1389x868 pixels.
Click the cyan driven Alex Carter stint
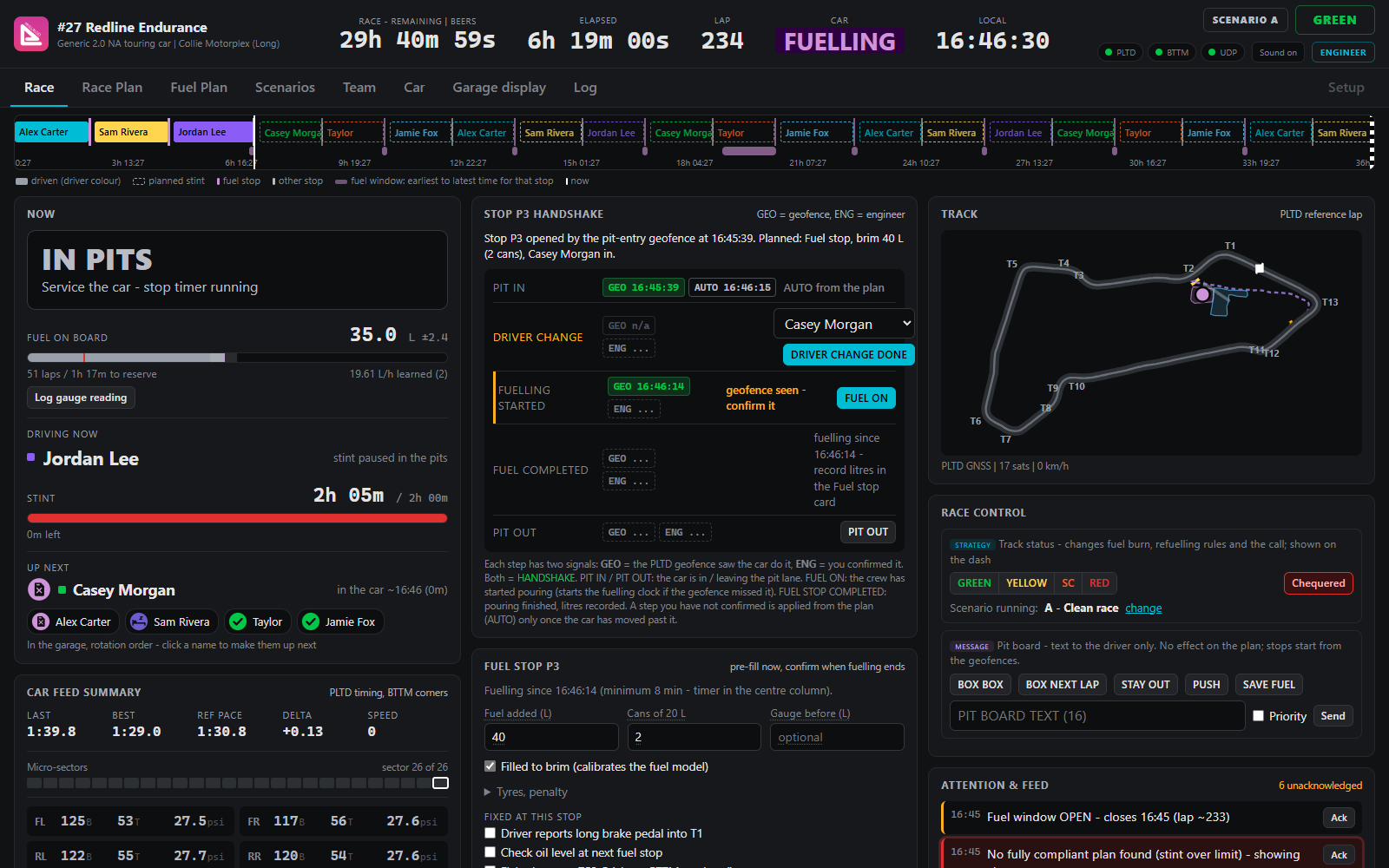(52, 132)
